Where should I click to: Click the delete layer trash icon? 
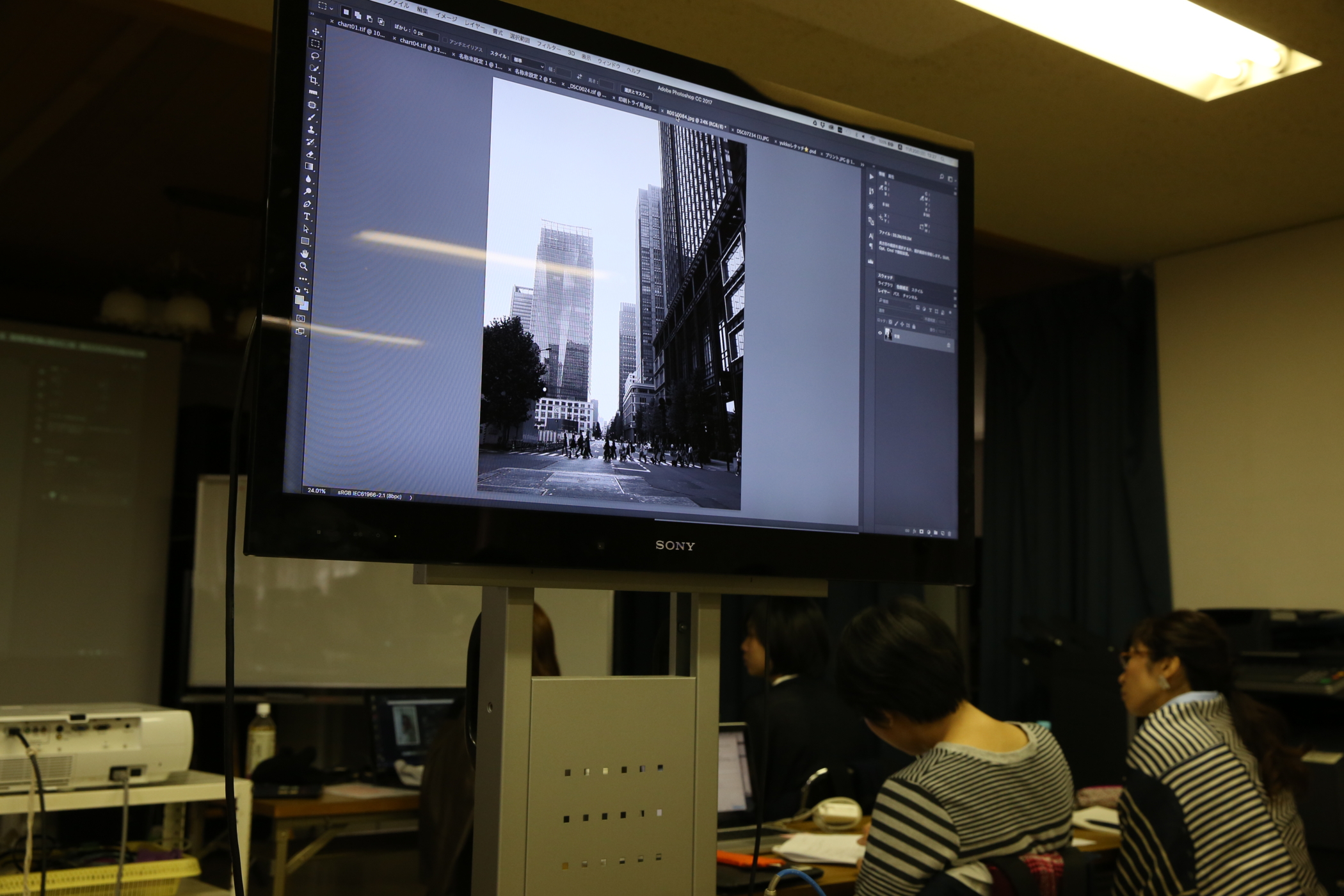(x=949, y=534)
